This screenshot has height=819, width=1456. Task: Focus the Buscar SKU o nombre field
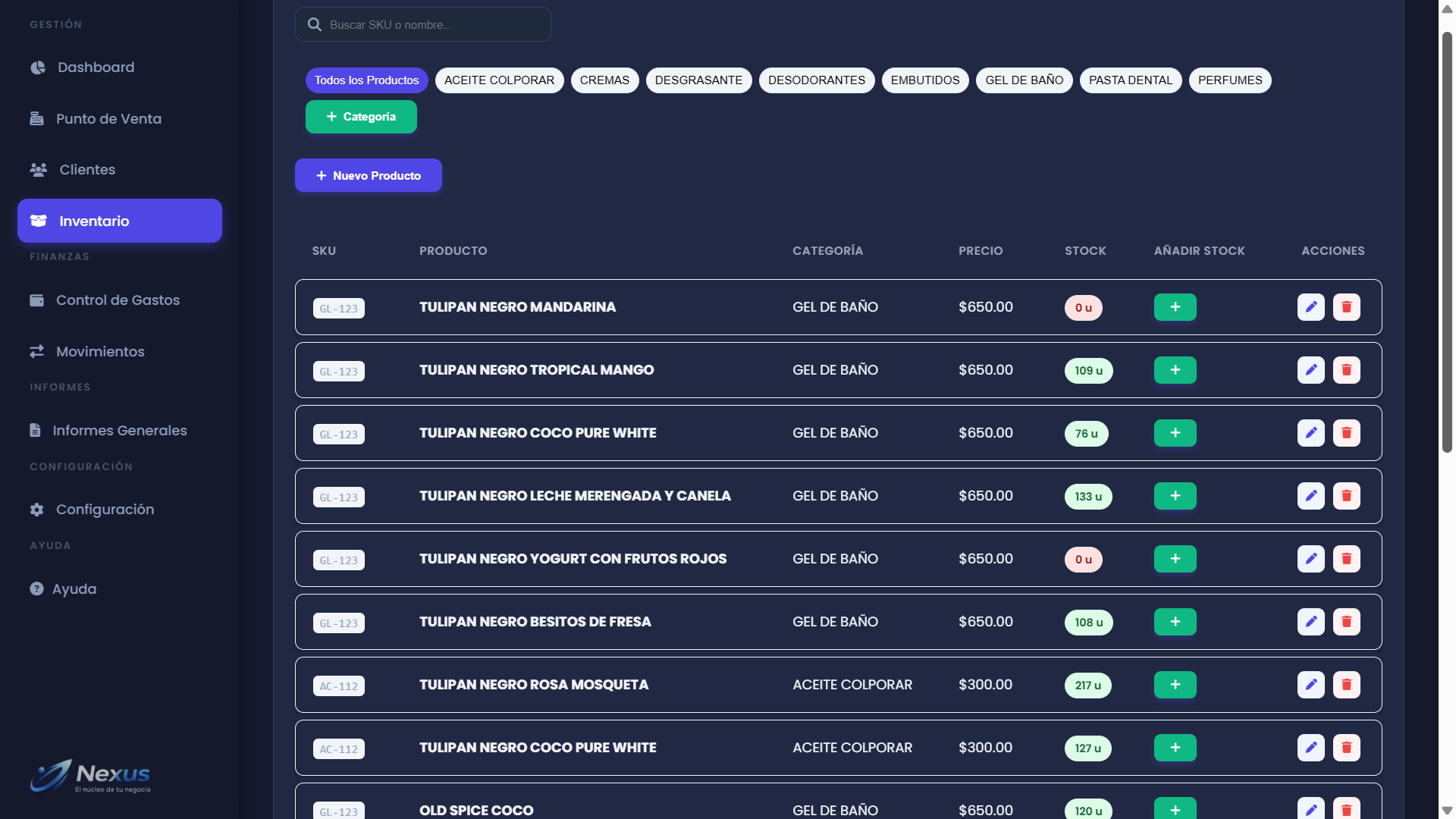click(x=432, y=25)
